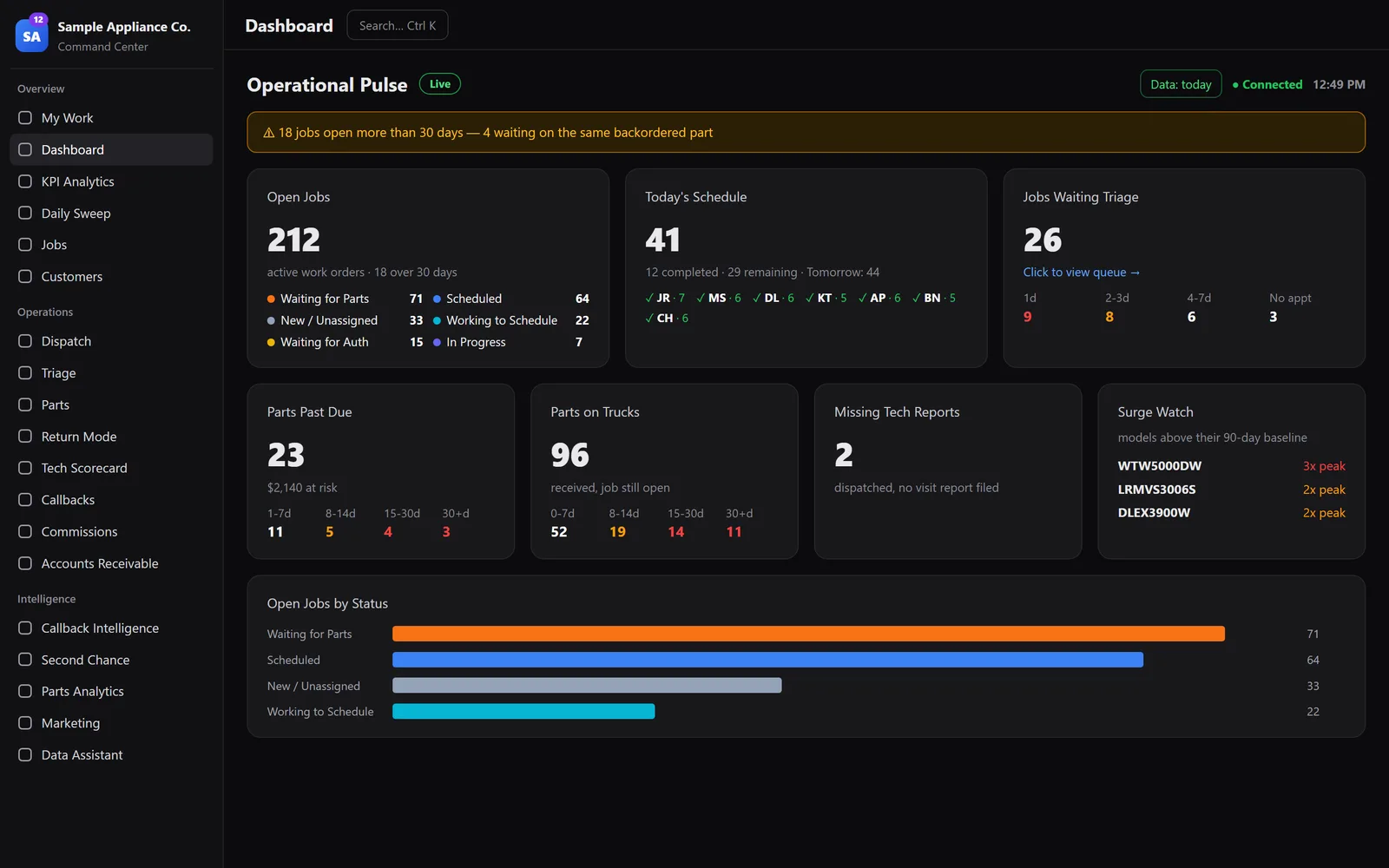Screen dimensions: 1389x868
Task: Click the Dispatch sidebar icon
Action: pyautogui.click(x=25, y=341)
